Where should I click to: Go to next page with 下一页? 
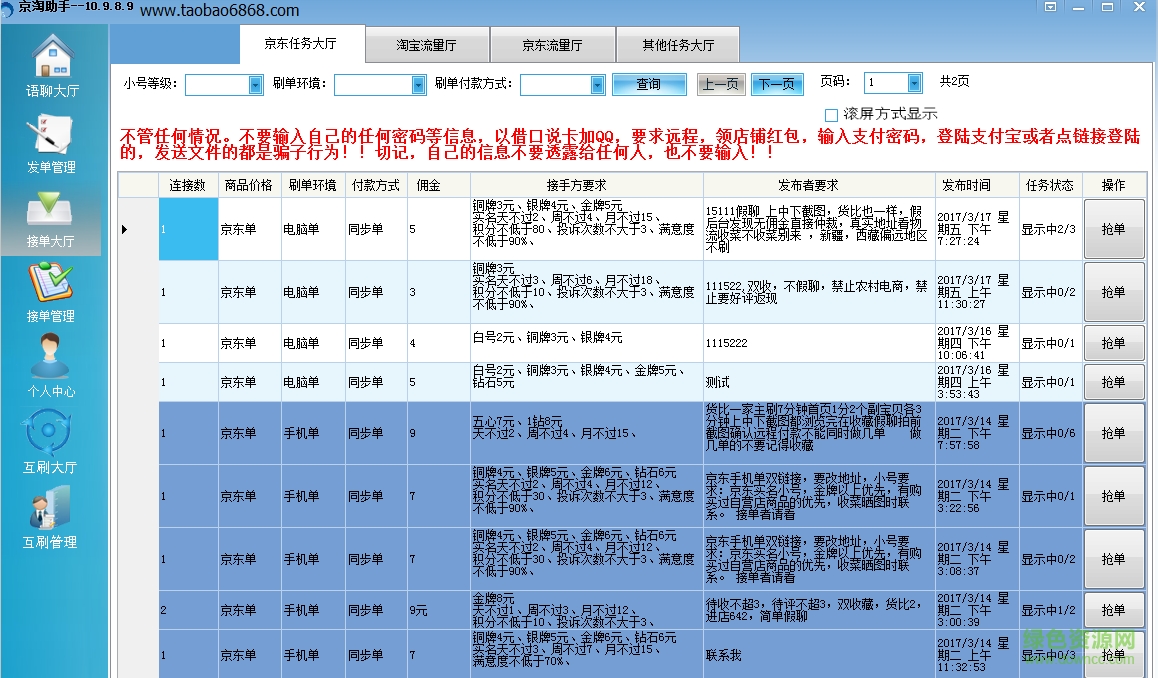tap(777, 85)
